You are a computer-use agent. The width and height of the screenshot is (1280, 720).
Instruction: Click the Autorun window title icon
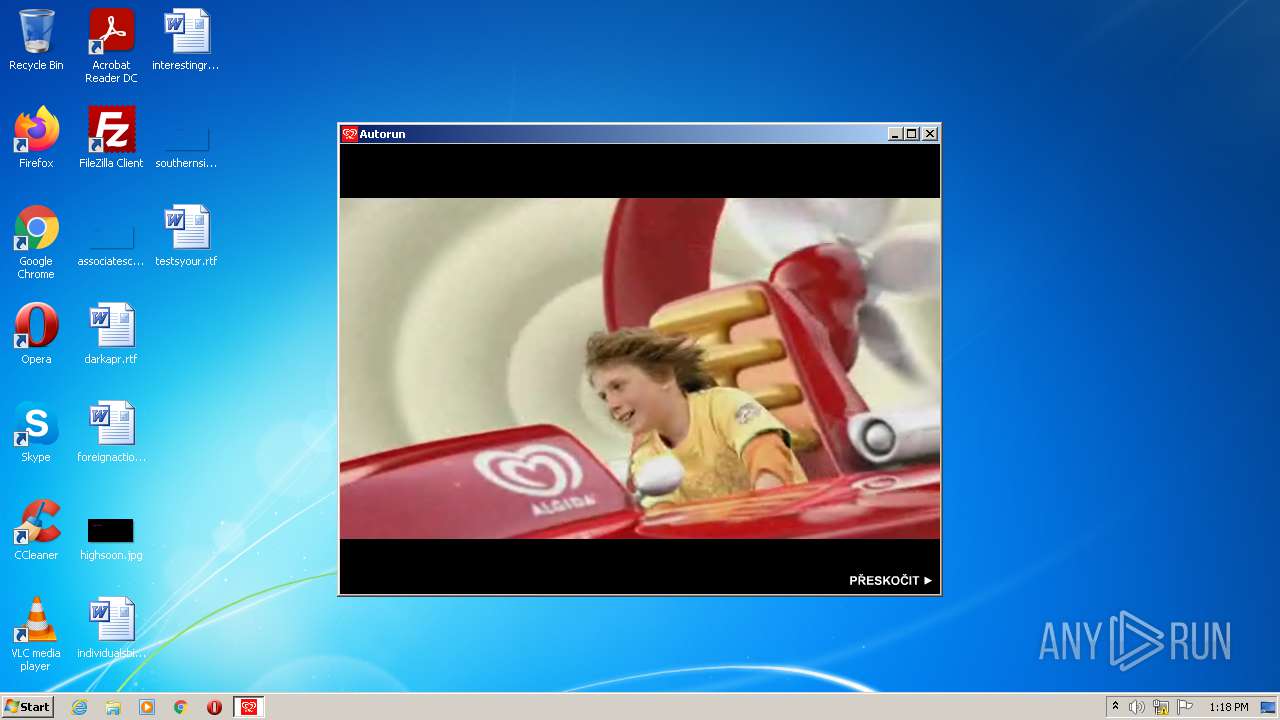coord(349,134)
